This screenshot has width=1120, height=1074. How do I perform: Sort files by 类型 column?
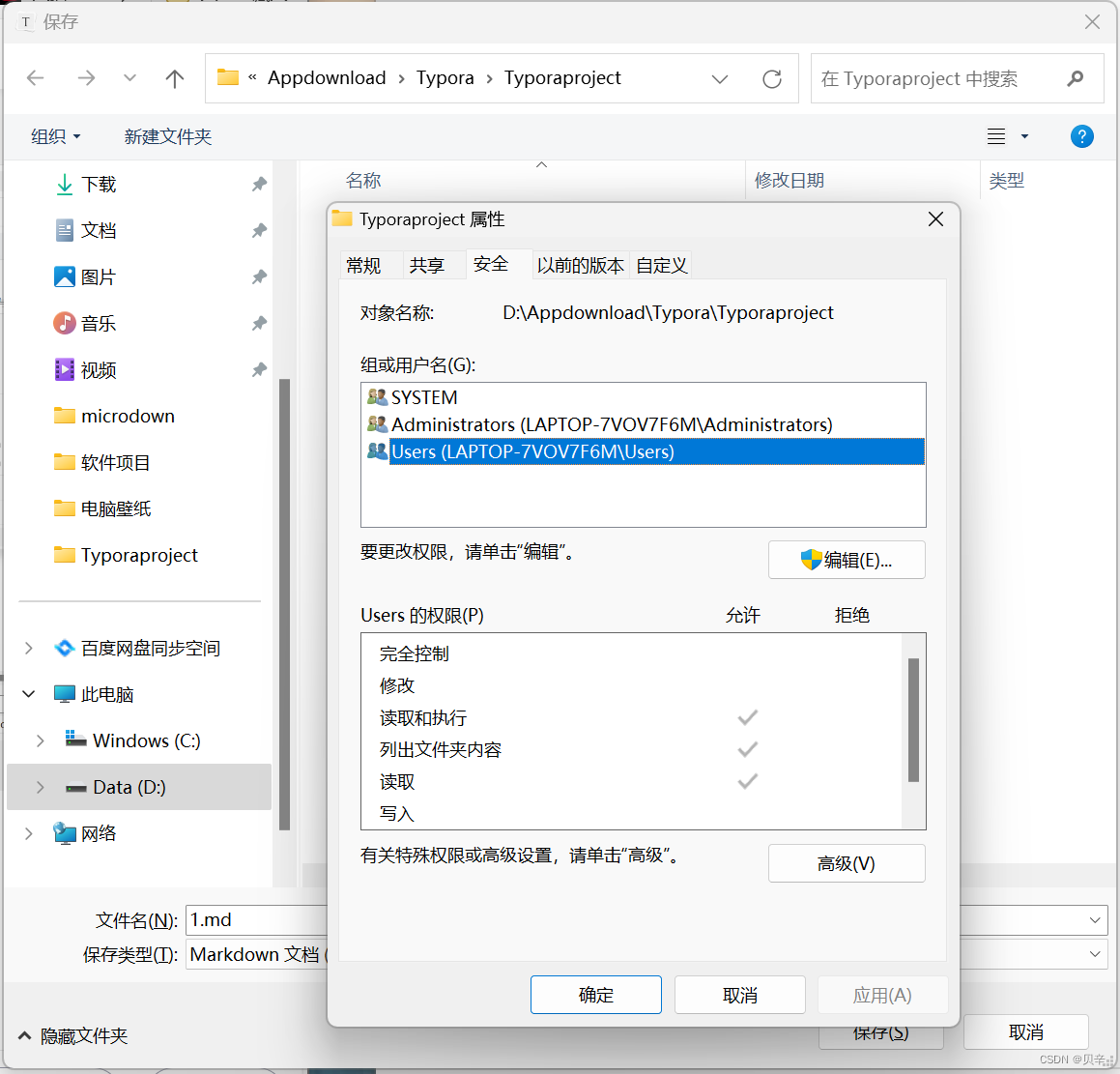point(1006,180)
